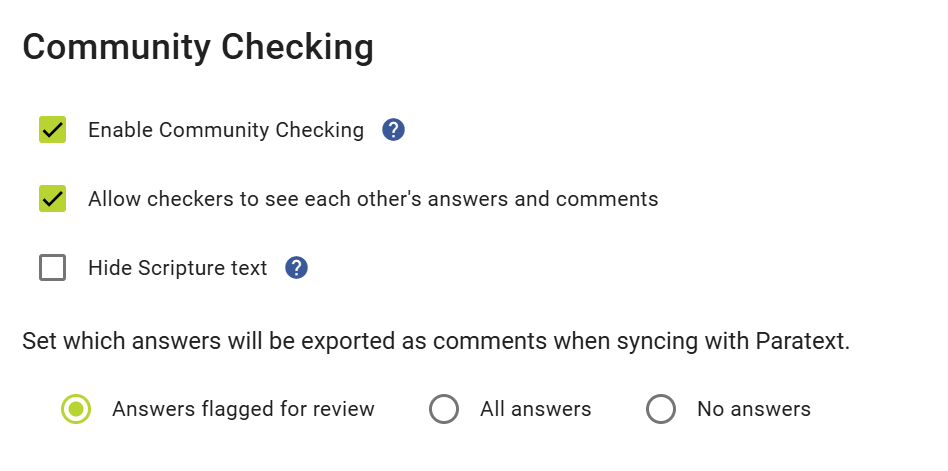Click the Allow checkers label text
948x471 pixels.
(373, 199)
